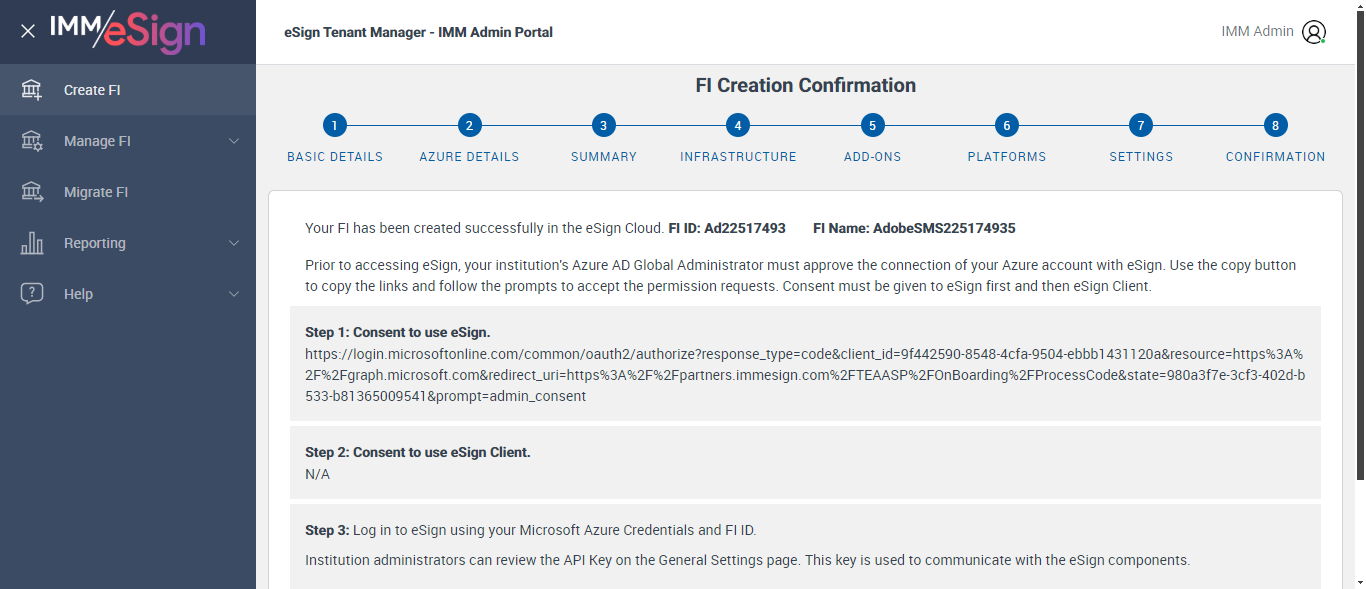Screen dimensions: 1366x589
Task: Select the Create FI menu item
Action: pyautogui.click(x=92, y=90)
